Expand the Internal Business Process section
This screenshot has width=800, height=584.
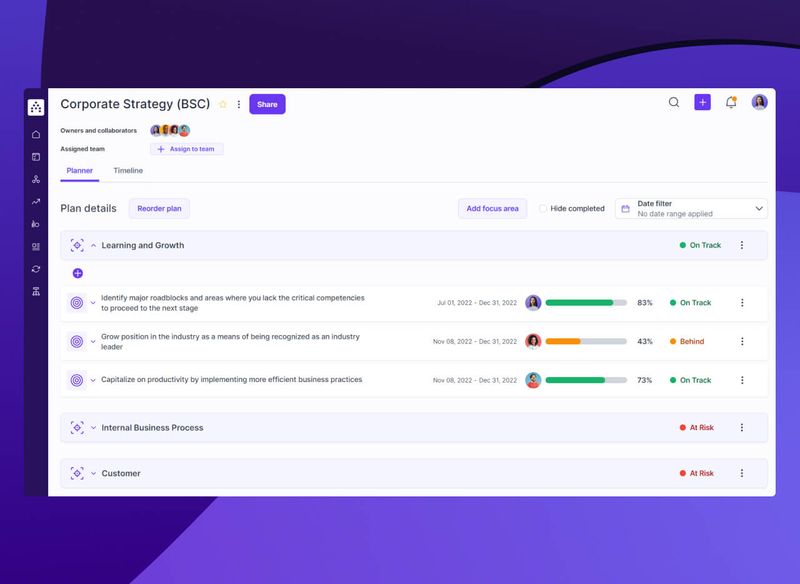click(x=93, y=427)
